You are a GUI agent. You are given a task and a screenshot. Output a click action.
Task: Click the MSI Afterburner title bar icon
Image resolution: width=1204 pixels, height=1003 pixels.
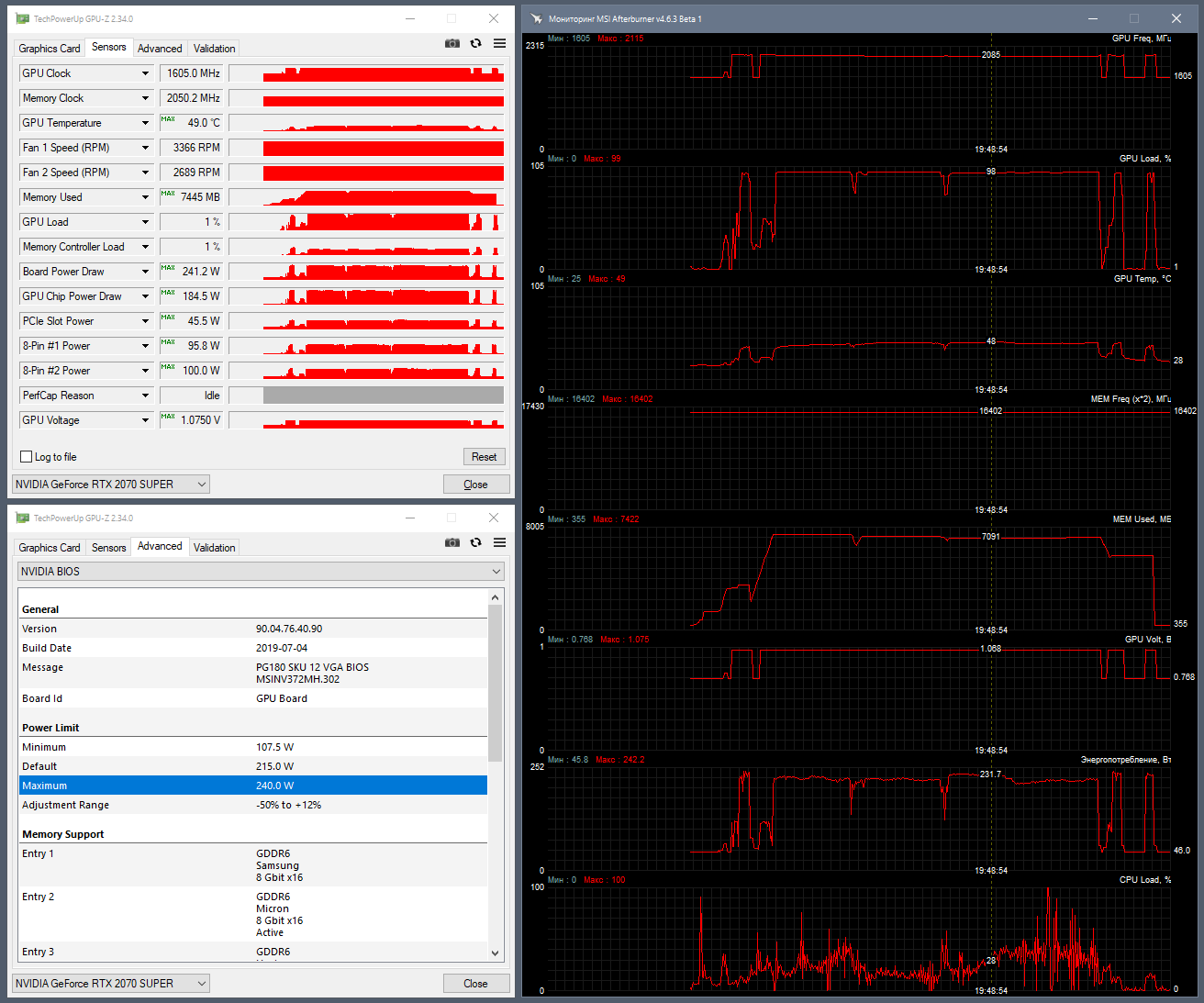(536, 18)
